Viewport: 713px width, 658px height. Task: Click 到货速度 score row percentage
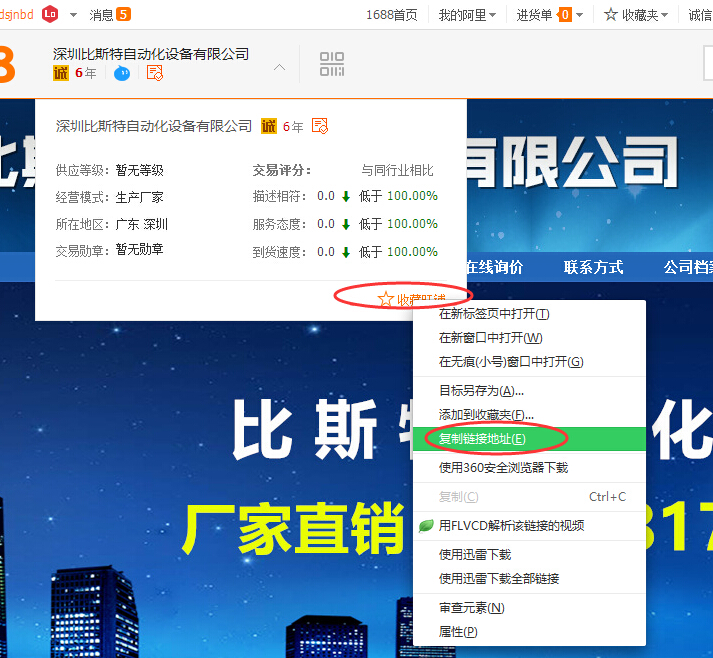point(412,252)
